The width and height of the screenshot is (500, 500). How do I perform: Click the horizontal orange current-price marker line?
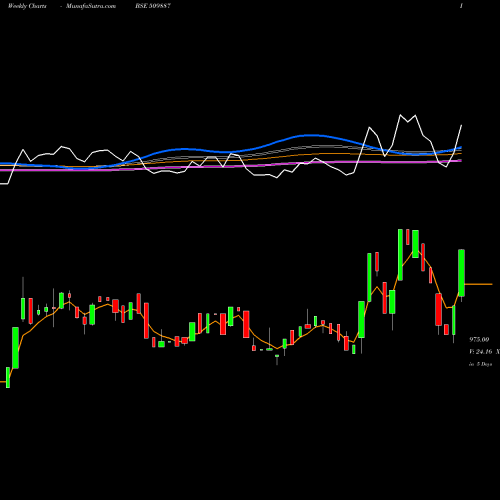point(478,284)
